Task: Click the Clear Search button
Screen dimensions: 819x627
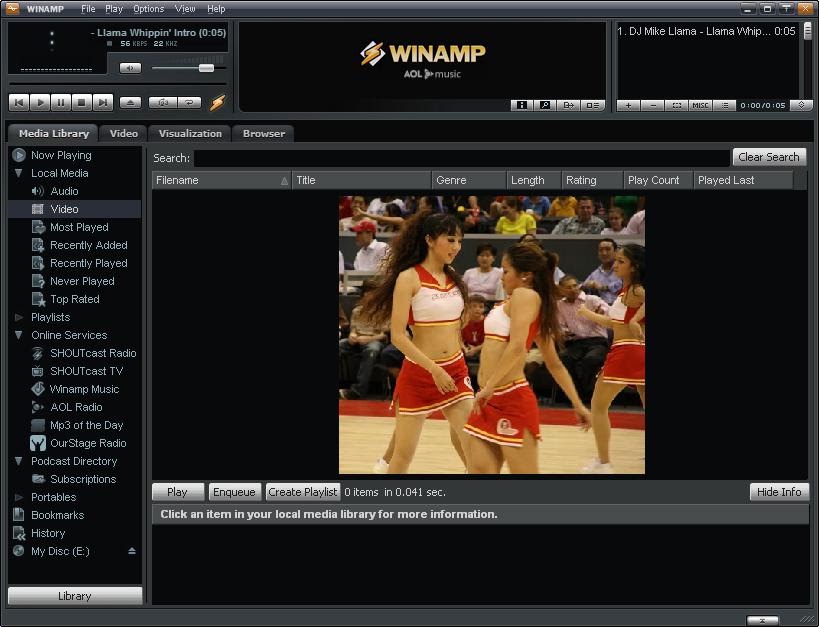Action: (x=769, y=157)
